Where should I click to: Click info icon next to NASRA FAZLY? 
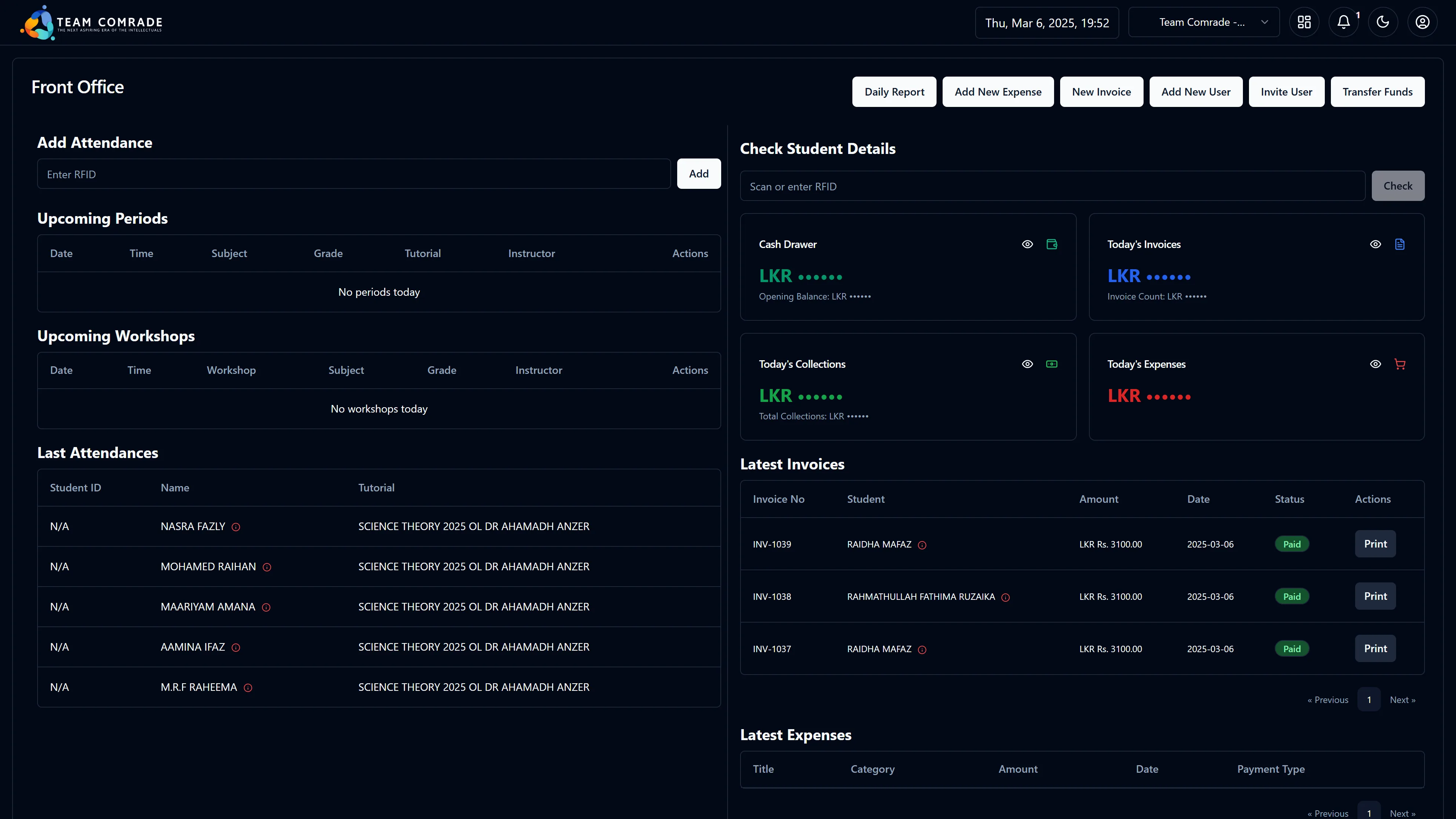[236, 527]
